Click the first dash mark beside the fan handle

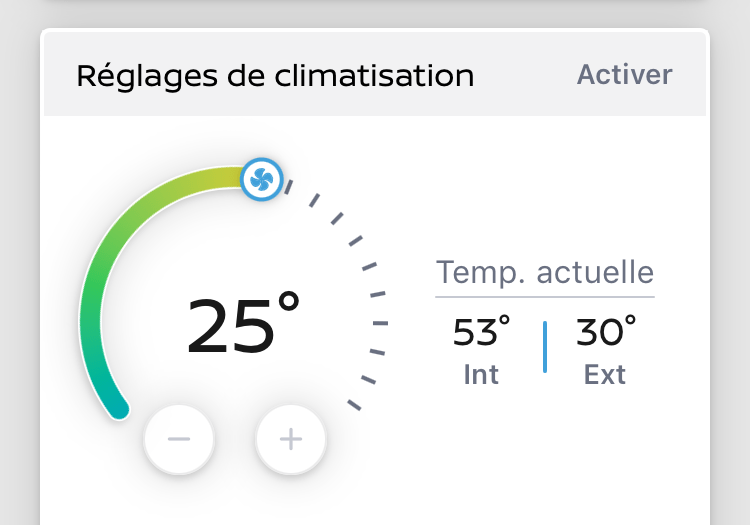click(288, 186)
